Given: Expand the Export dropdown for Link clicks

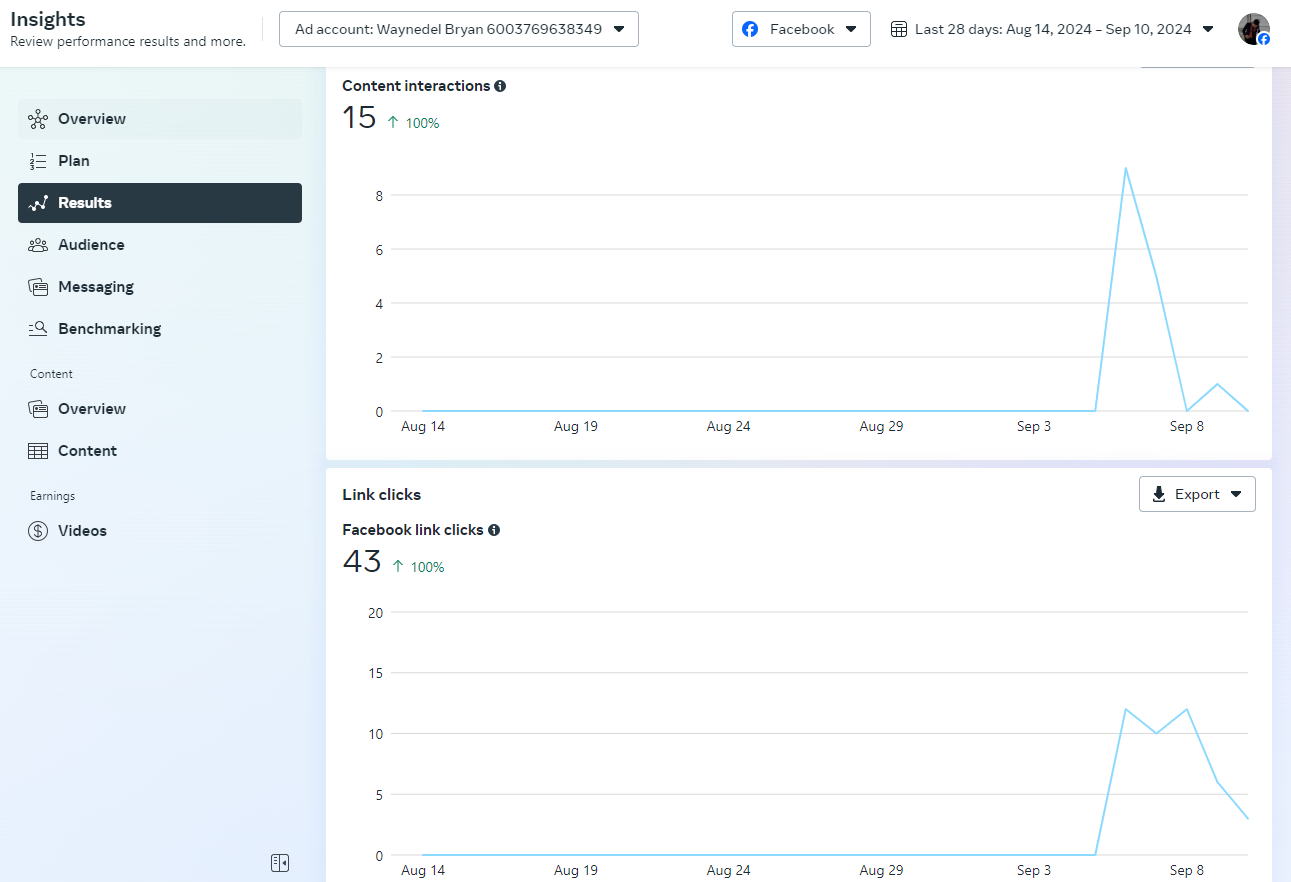Looking at the screenshot, I should click(x=1197, y=494).
